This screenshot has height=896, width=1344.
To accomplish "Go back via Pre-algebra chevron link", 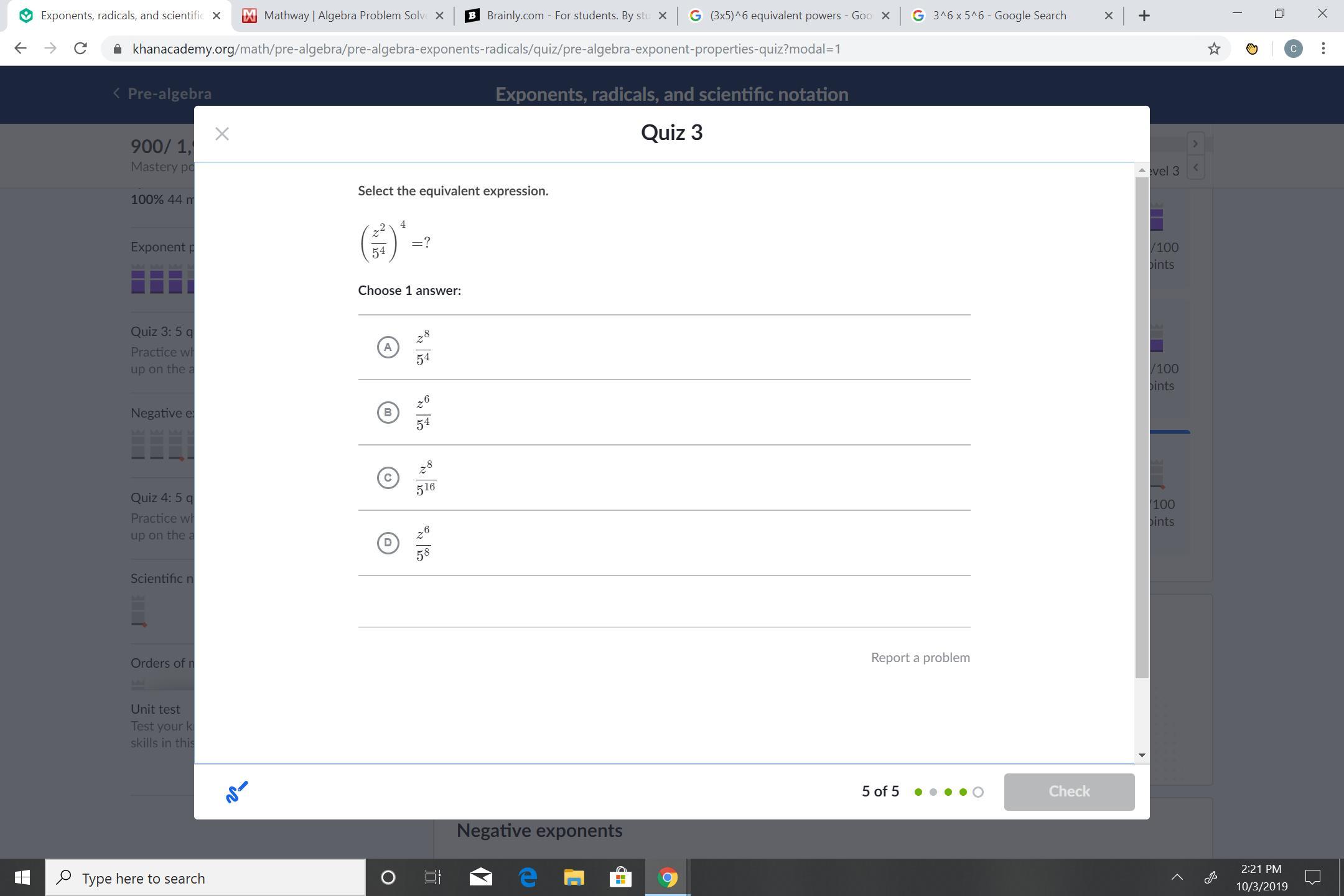I will 162,93.
